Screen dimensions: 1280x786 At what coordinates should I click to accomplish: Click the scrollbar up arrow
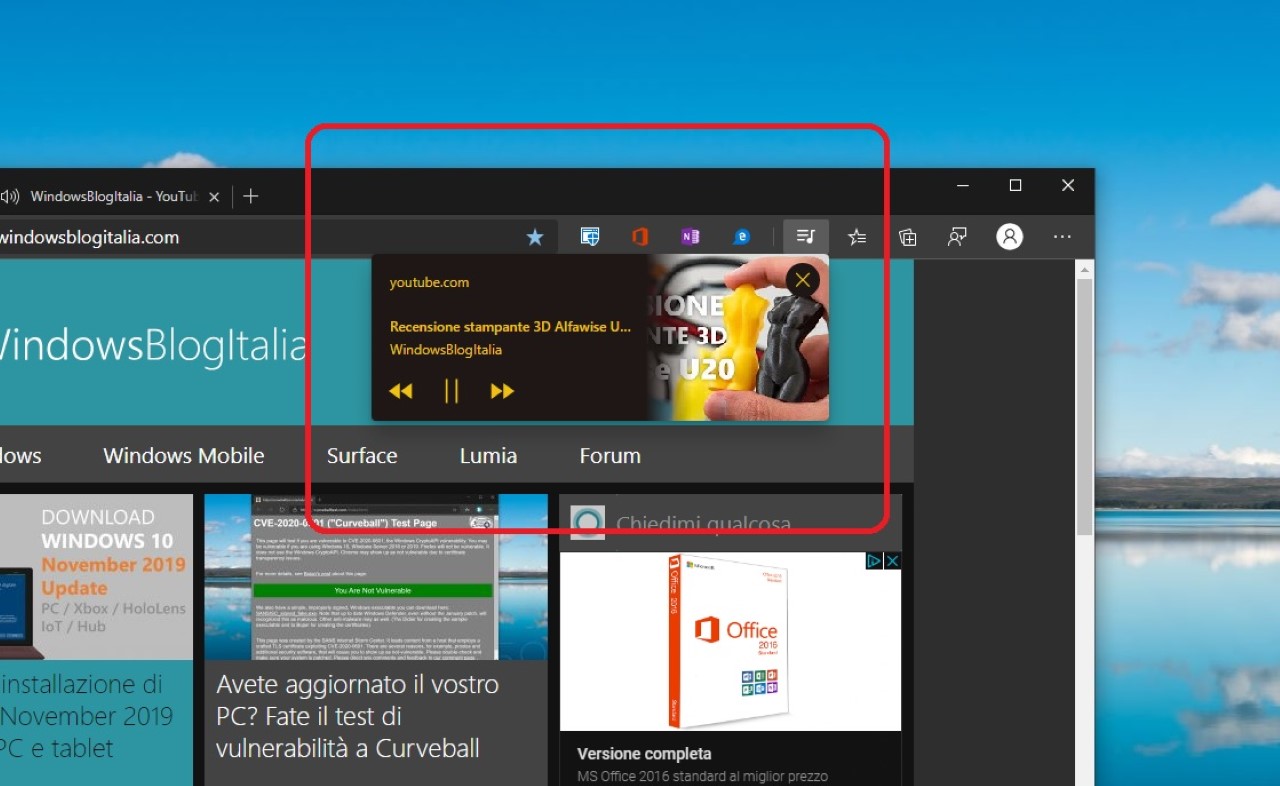[x=1085, y=269]
